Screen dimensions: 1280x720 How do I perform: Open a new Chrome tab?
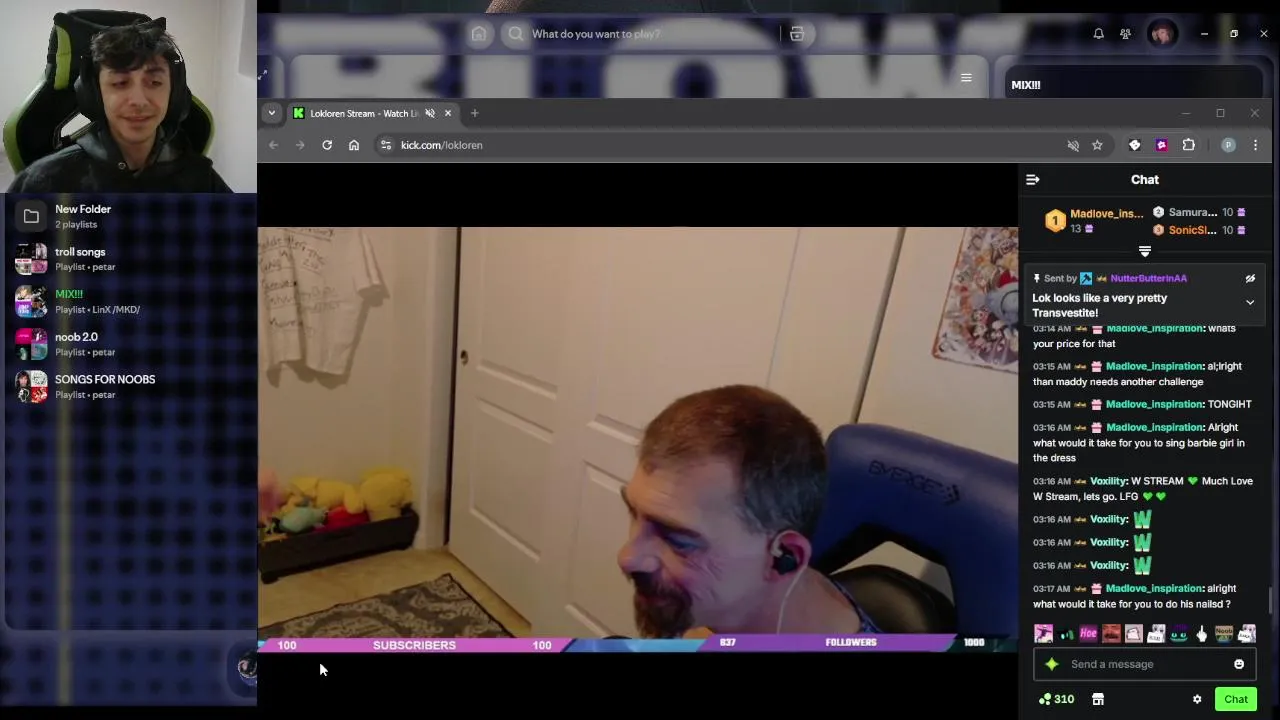pos(475,113)
